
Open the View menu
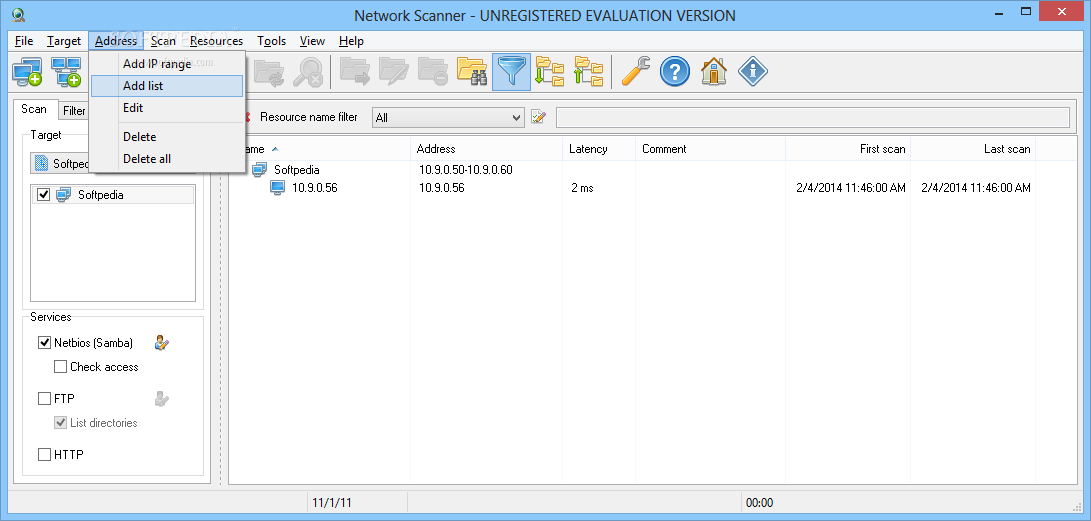tap(312, 41)
